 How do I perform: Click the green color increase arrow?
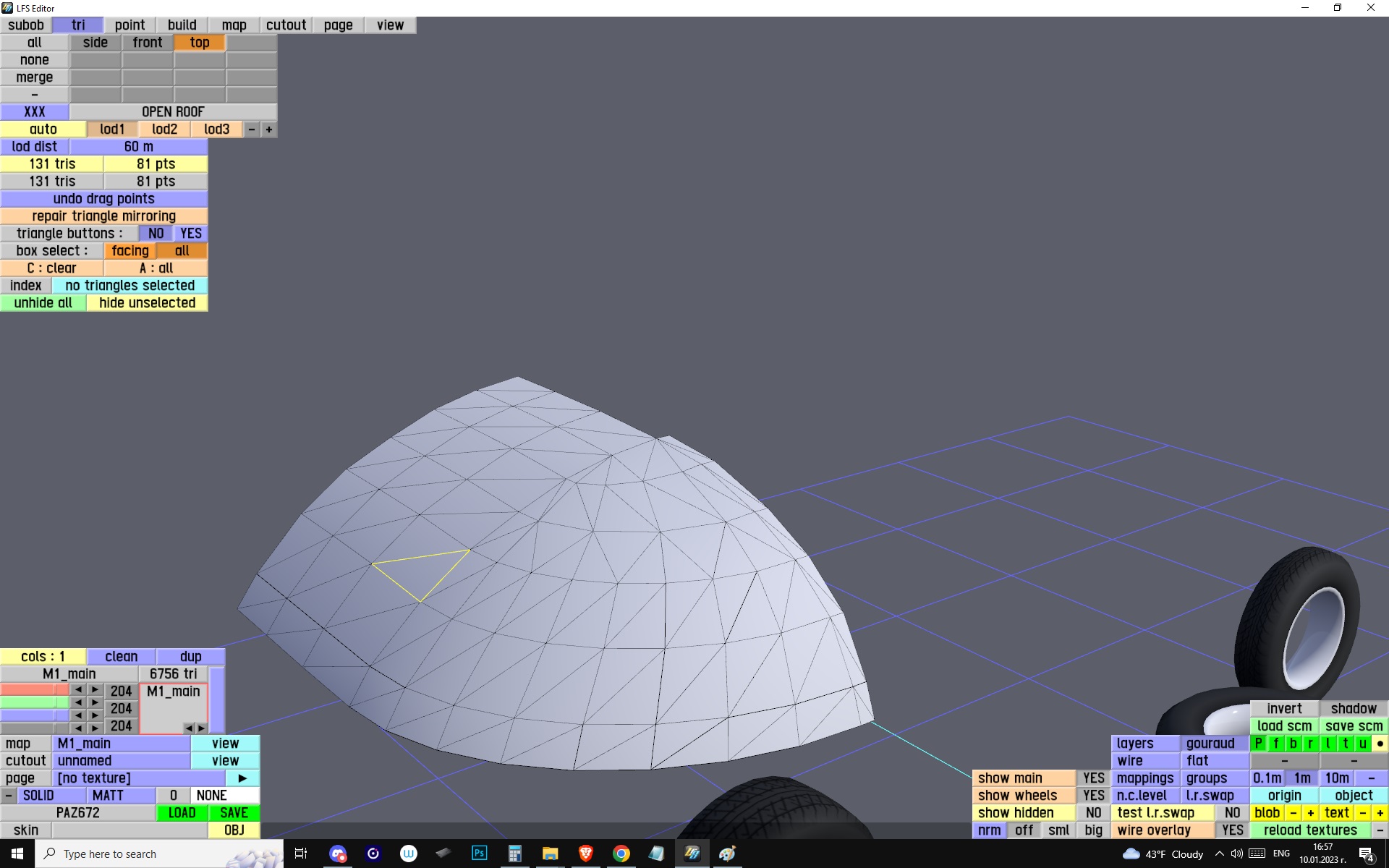pyautogui.click(x=95, y=702)
